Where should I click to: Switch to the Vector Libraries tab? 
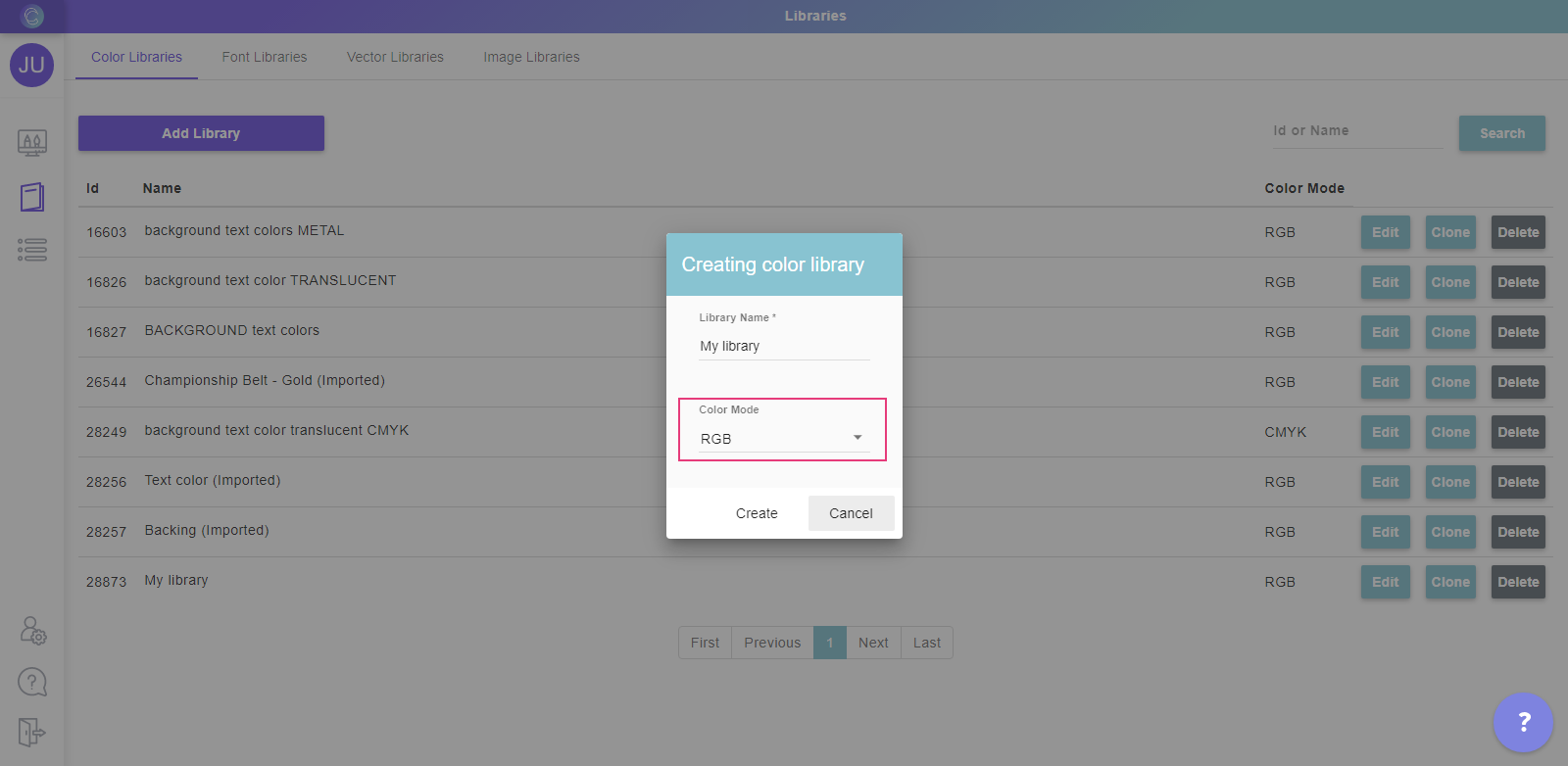(395, 57)
